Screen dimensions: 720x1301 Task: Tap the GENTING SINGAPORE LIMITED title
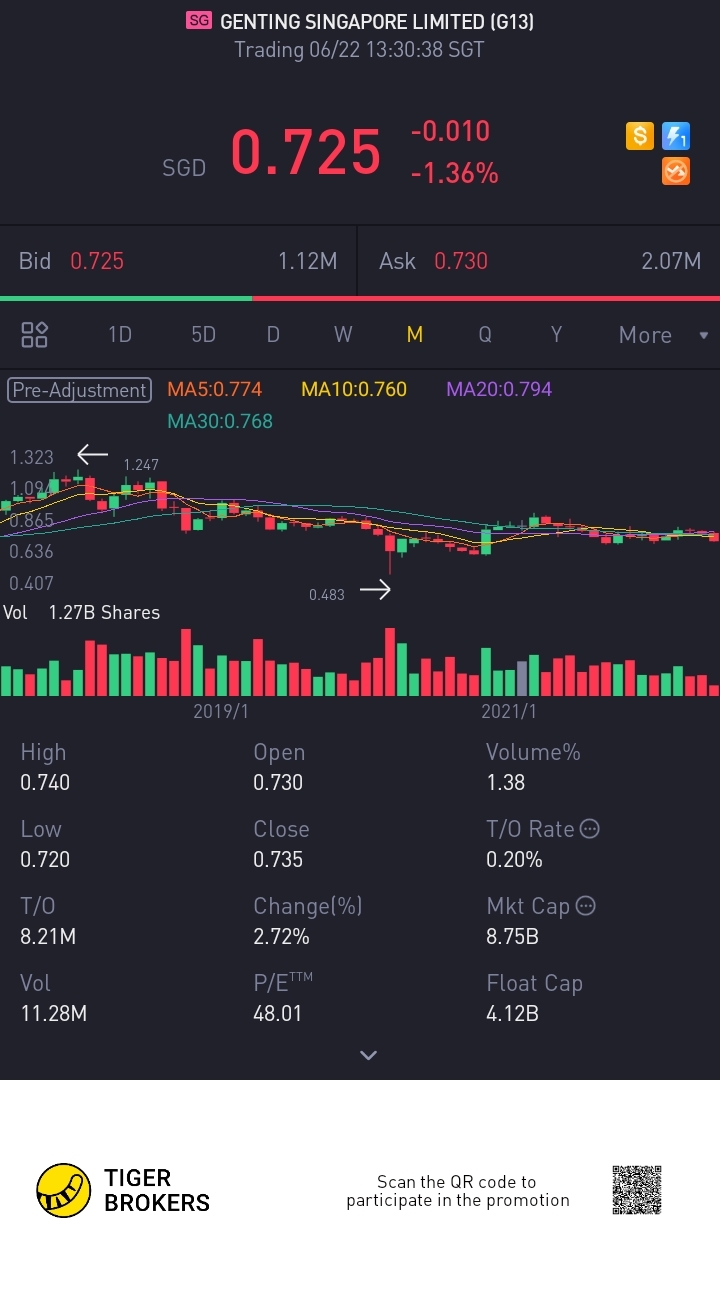377,21
